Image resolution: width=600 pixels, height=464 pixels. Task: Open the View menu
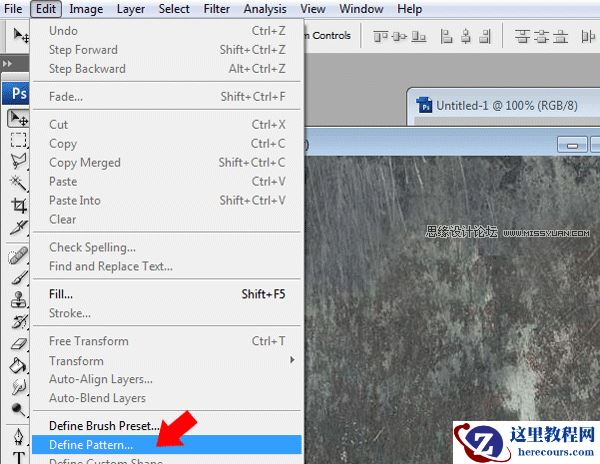313,9
